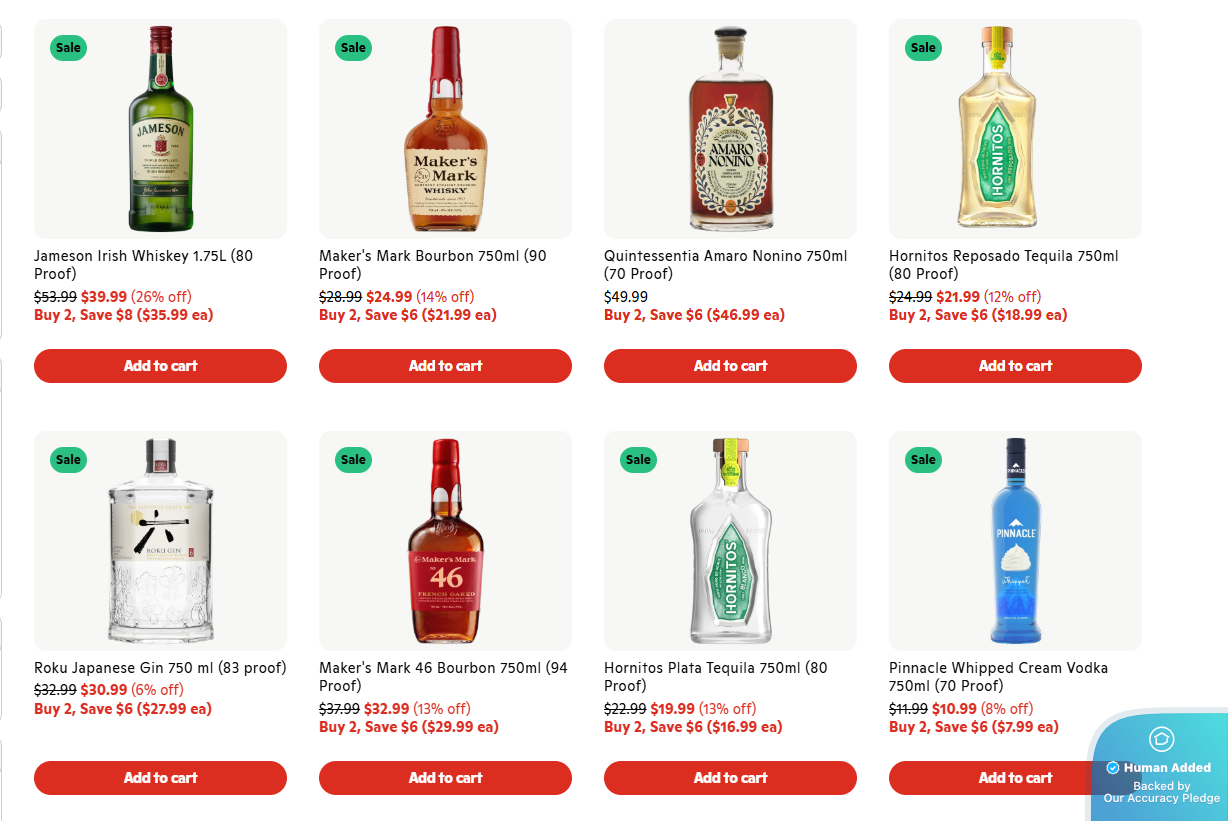Open the Maker's Mark 46 bottle image
The image size is (1228, 821).
pyautogui.click(x=445, y=542)
